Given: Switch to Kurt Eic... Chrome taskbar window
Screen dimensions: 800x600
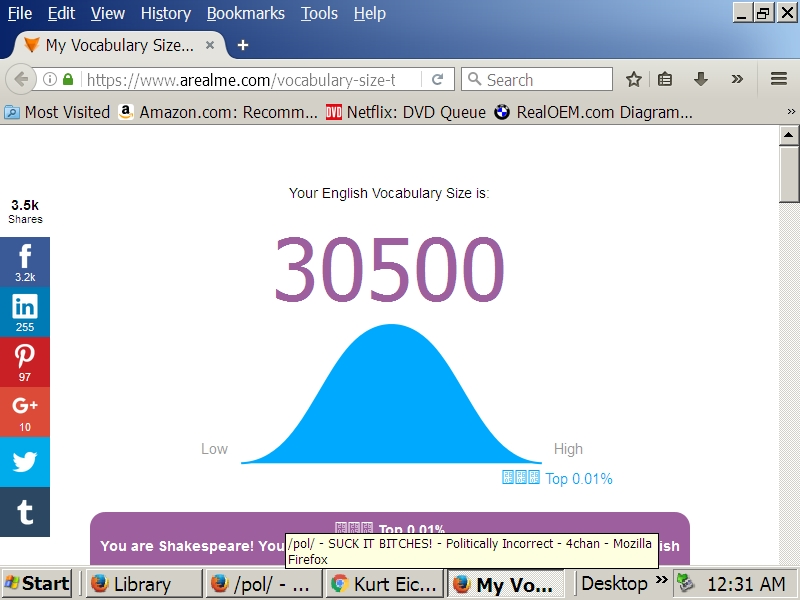Looking at the screenshot, I should click(x=384, y=584).
